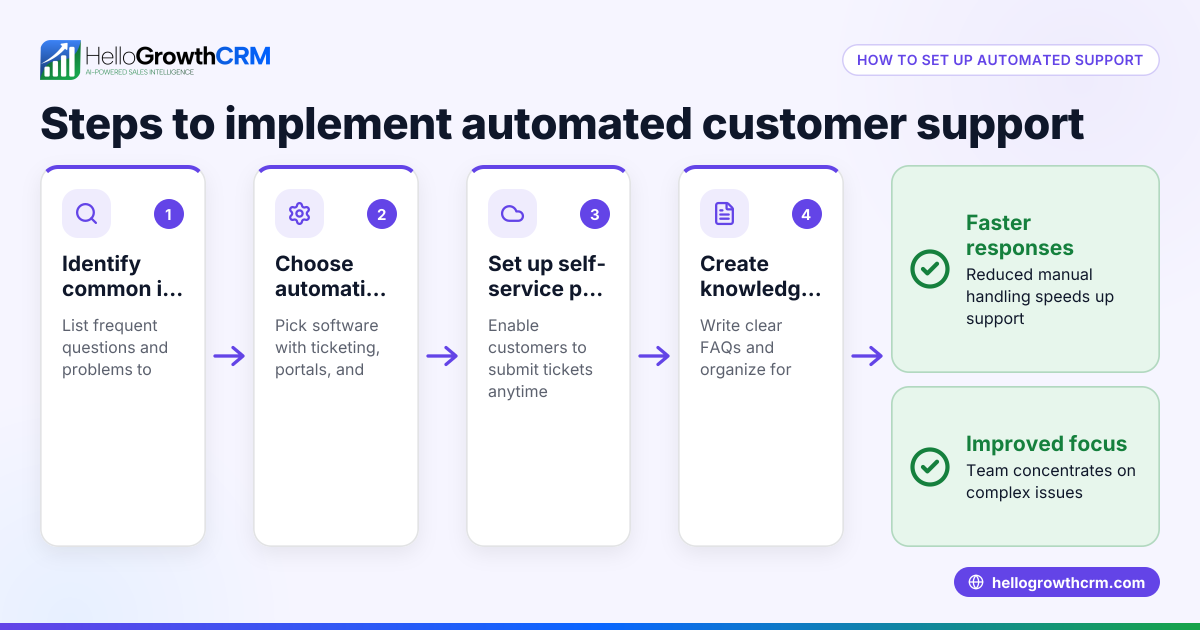Viewport: 1200px width, 630px height.
Task: Click the document icon in the Create card
Action: click(x=724, y=214)
